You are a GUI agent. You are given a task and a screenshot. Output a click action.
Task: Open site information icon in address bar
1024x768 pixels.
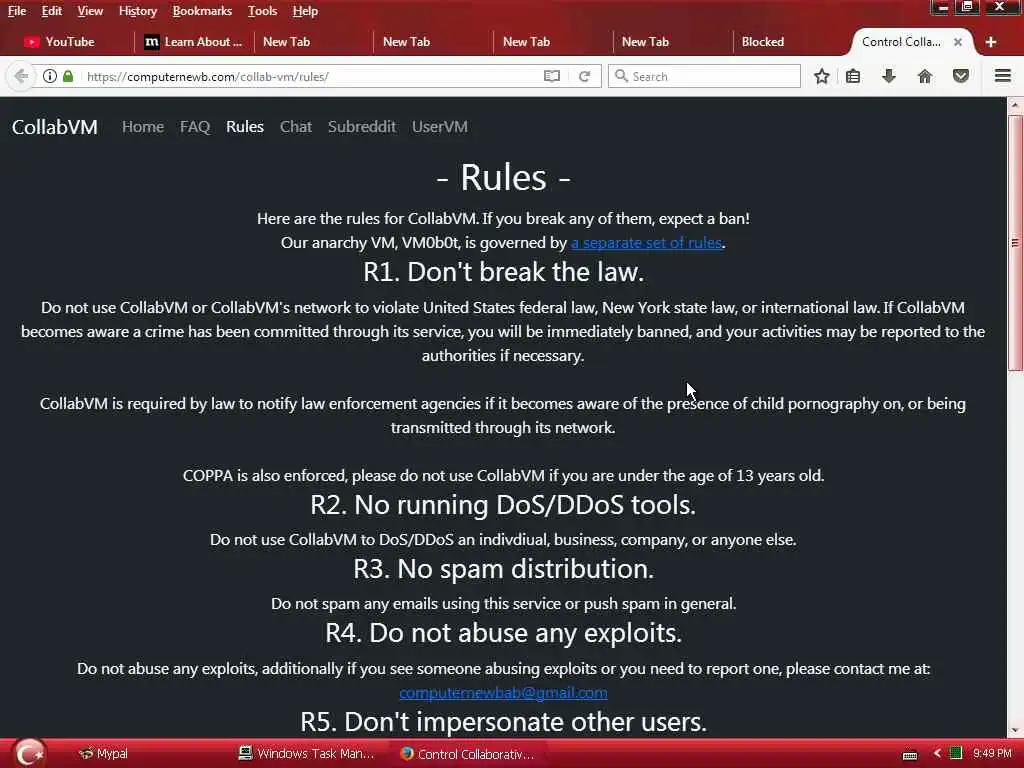(x=50, y=76)
